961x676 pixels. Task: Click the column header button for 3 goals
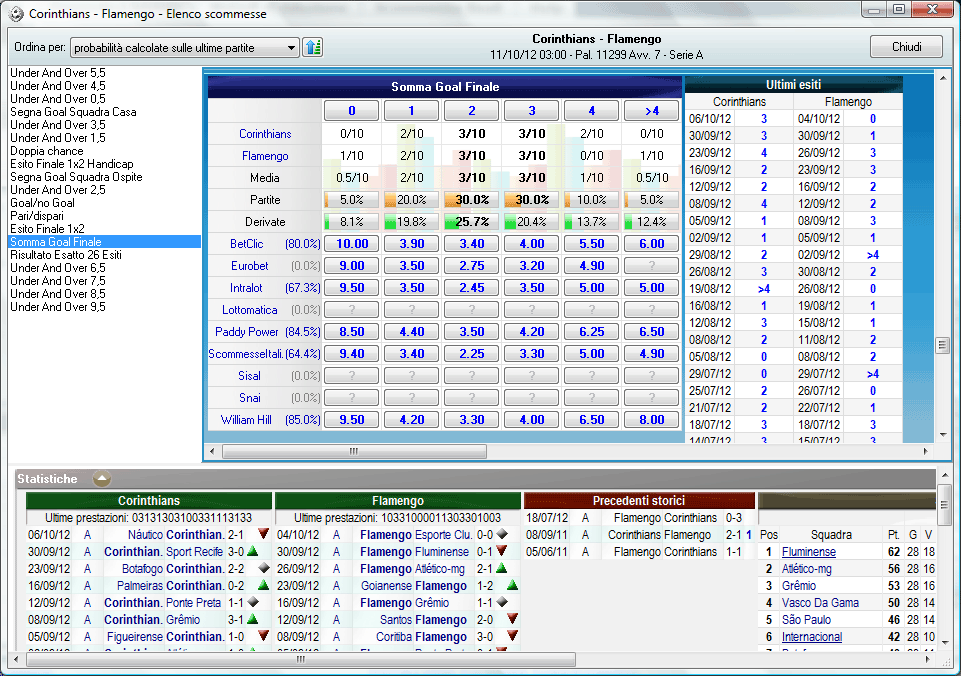click(532, 111)
